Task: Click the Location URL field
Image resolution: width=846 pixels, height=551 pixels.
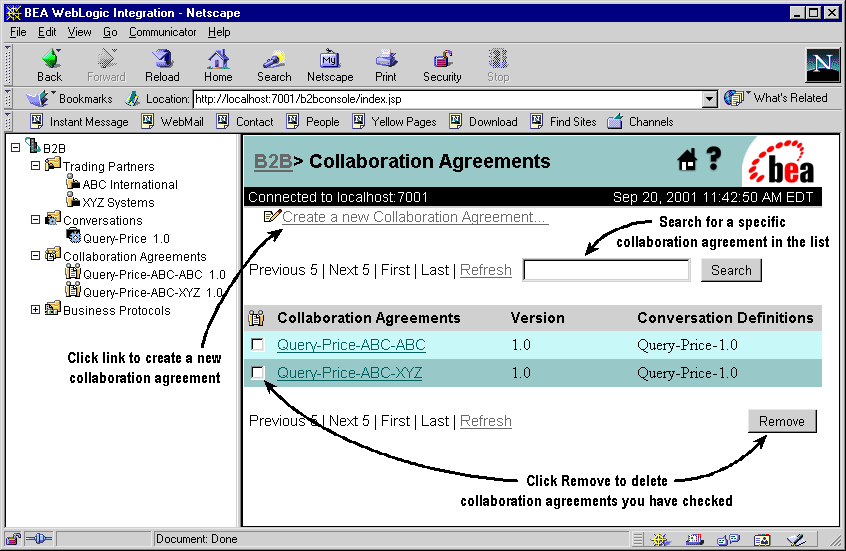Action: pyautogui.click(x=448, y=99)
